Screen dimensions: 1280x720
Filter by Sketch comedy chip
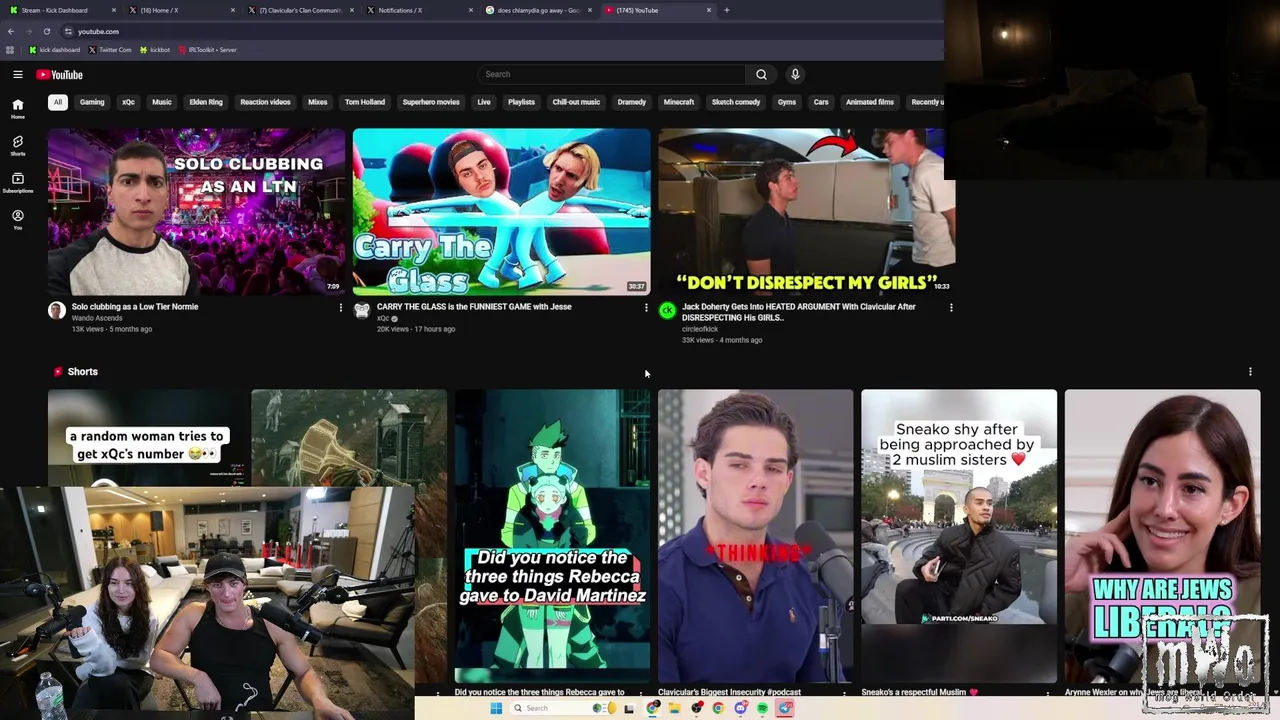736,102
